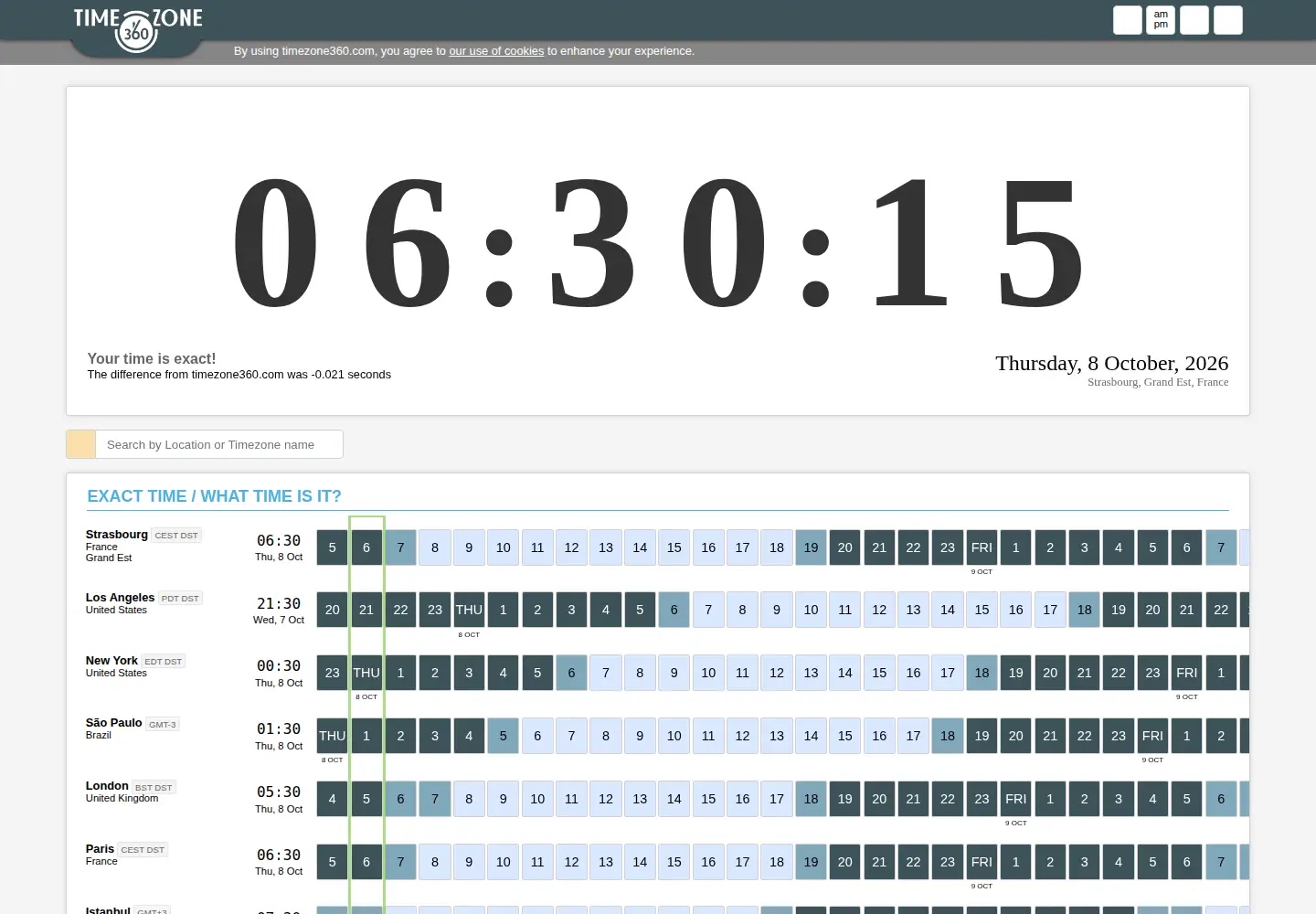Click 'Strasbourg, Grand Est, France' location text
Screen dimensions: 1316x914
[x=1158, y=382]
